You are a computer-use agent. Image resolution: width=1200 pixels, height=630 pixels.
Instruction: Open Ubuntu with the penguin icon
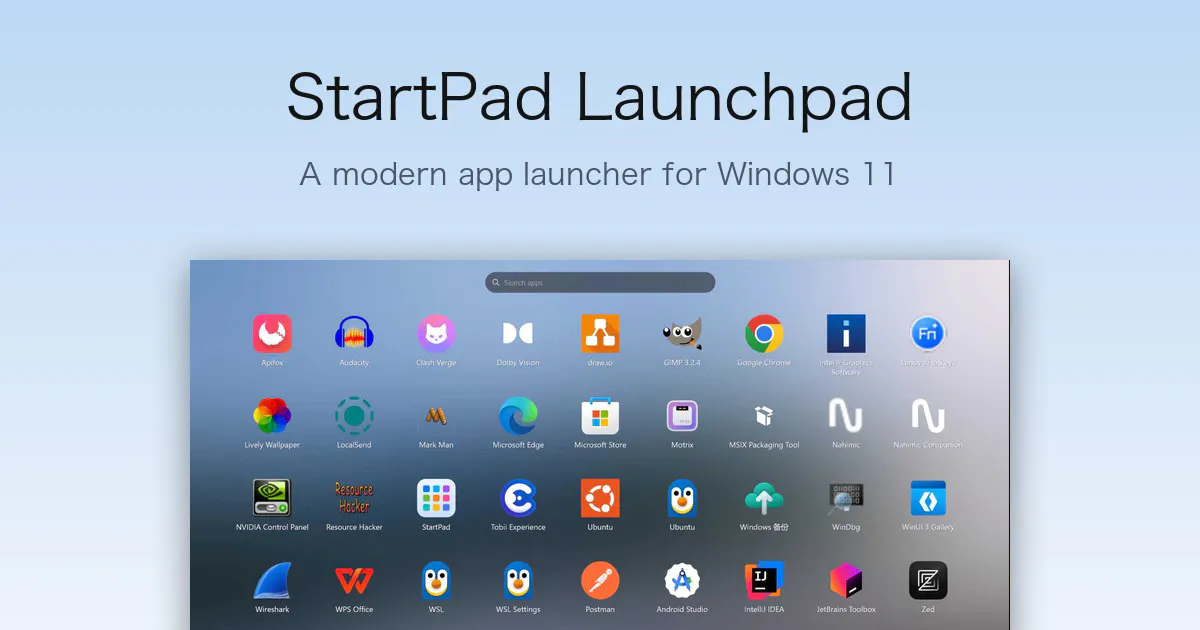[682, 497]
